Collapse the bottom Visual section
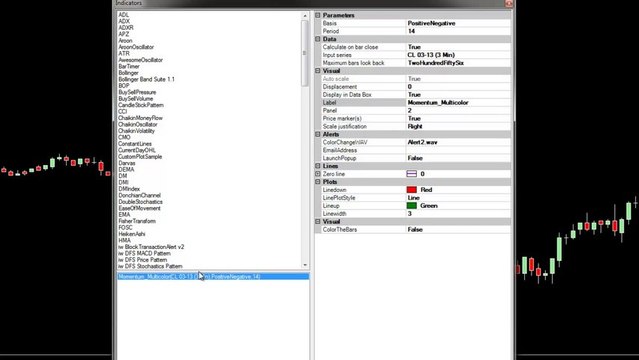Viewport: 639px width, 360px height. [x=318, y=221]
